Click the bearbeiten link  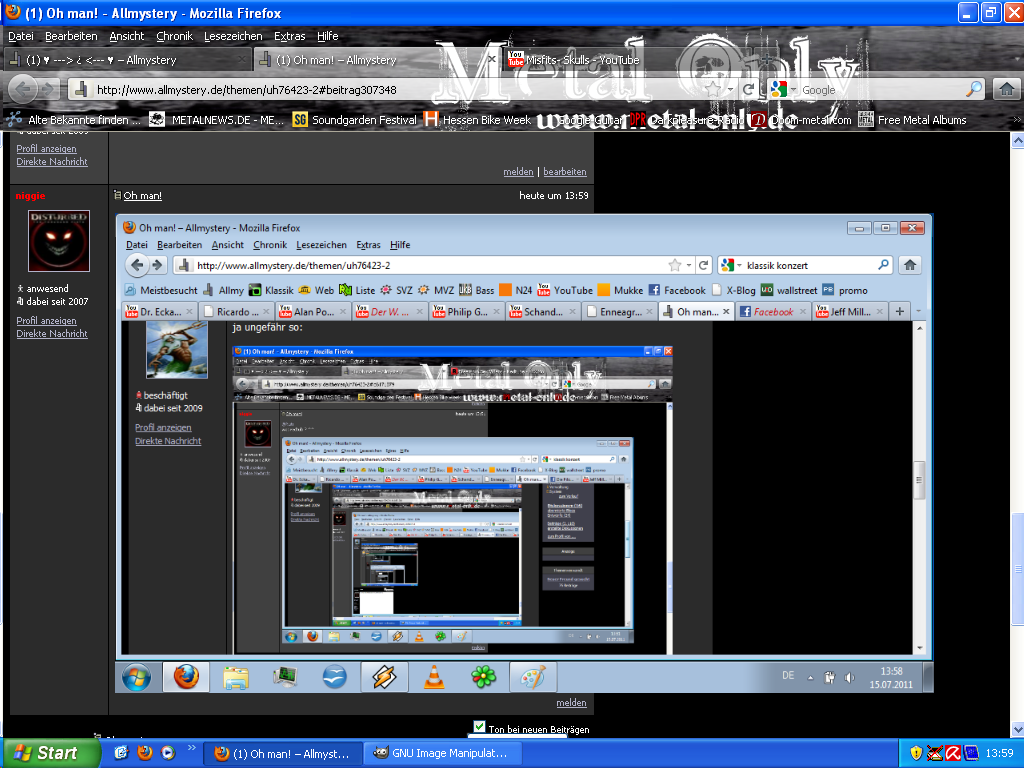tap(565, 172)
